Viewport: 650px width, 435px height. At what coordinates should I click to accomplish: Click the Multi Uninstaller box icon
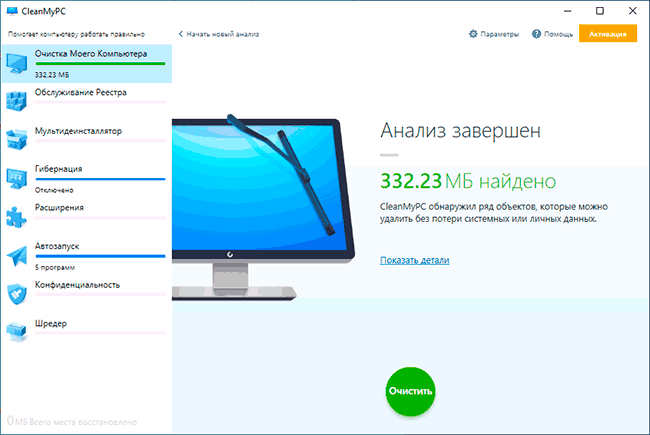pos(17,139)
